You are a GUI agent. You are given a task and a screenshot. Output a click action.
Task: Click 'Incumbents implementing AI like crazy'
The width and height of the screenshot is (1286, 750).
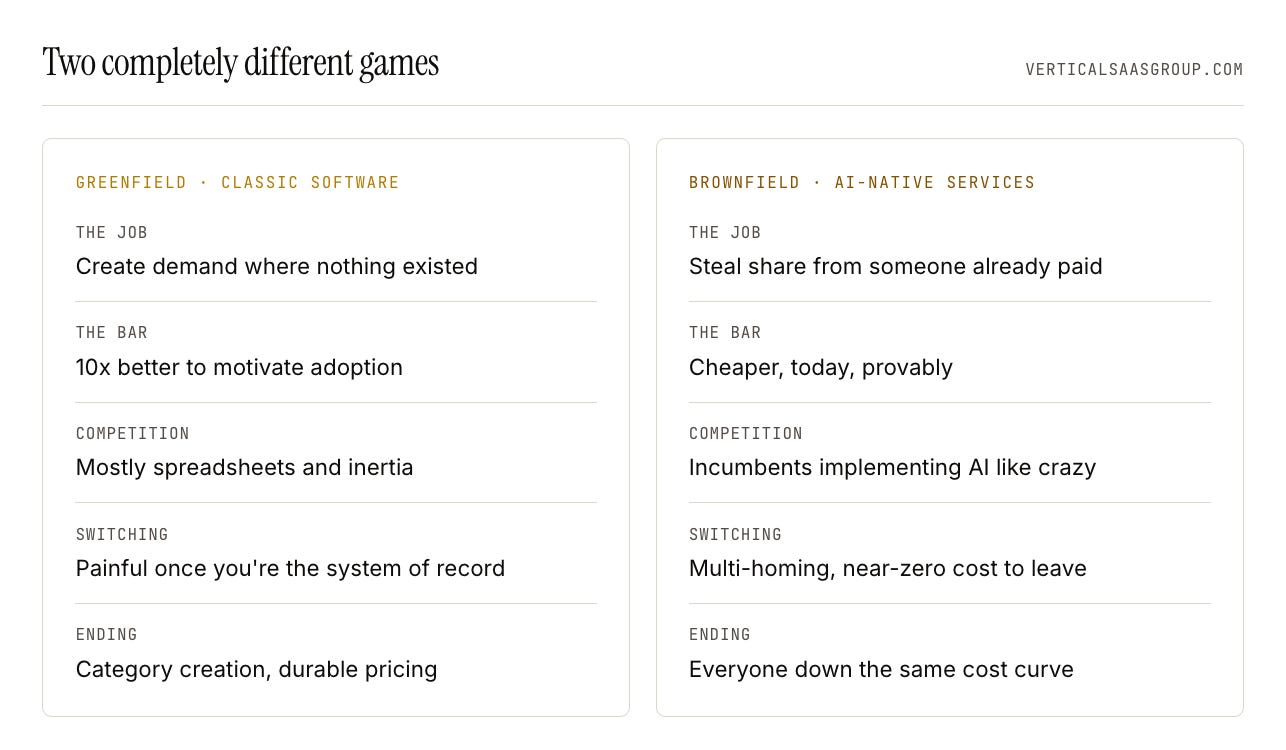(x=893, y=467)
